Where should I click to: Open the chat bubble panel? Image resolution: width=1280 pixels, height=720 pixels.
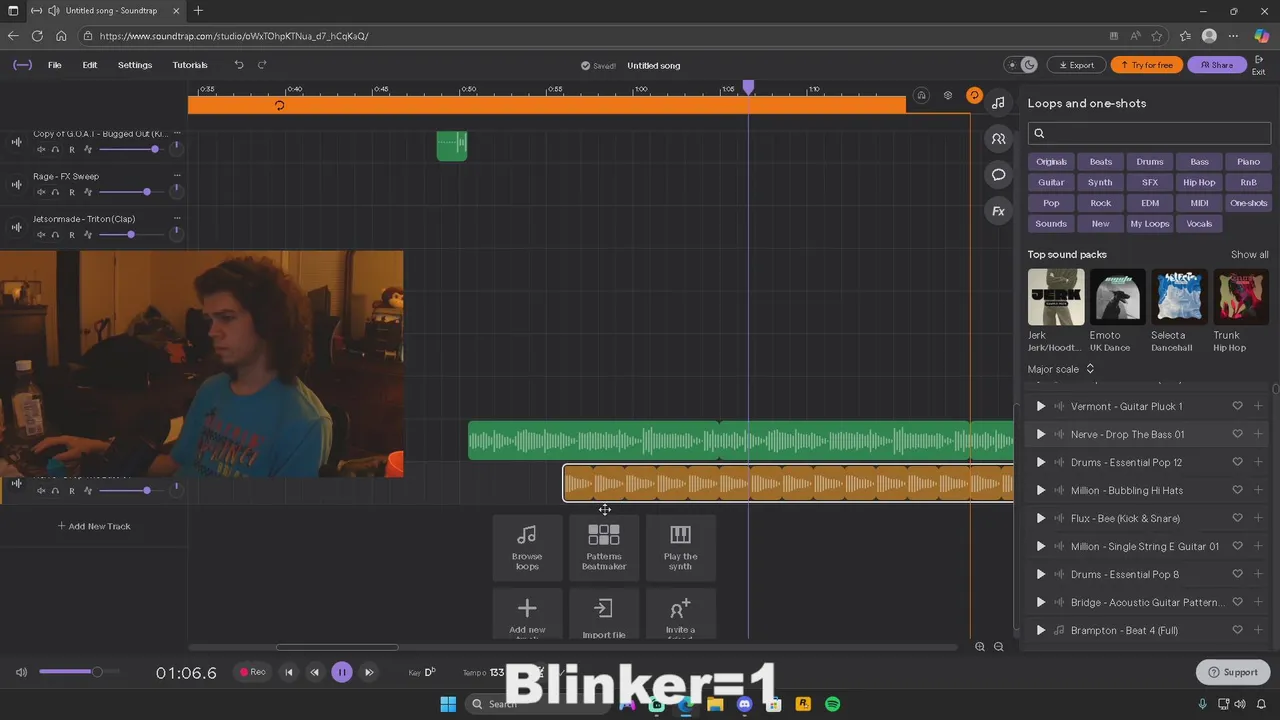click(998, 175)
